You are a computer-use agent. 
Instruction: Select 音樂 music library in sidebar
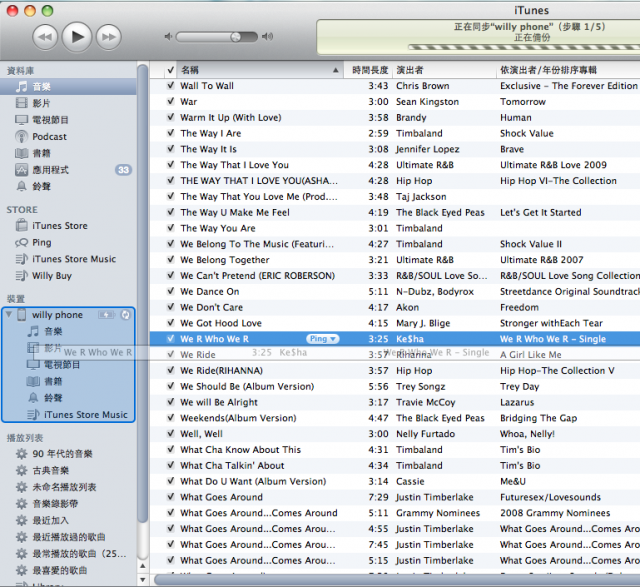click(x=68, y=87)
